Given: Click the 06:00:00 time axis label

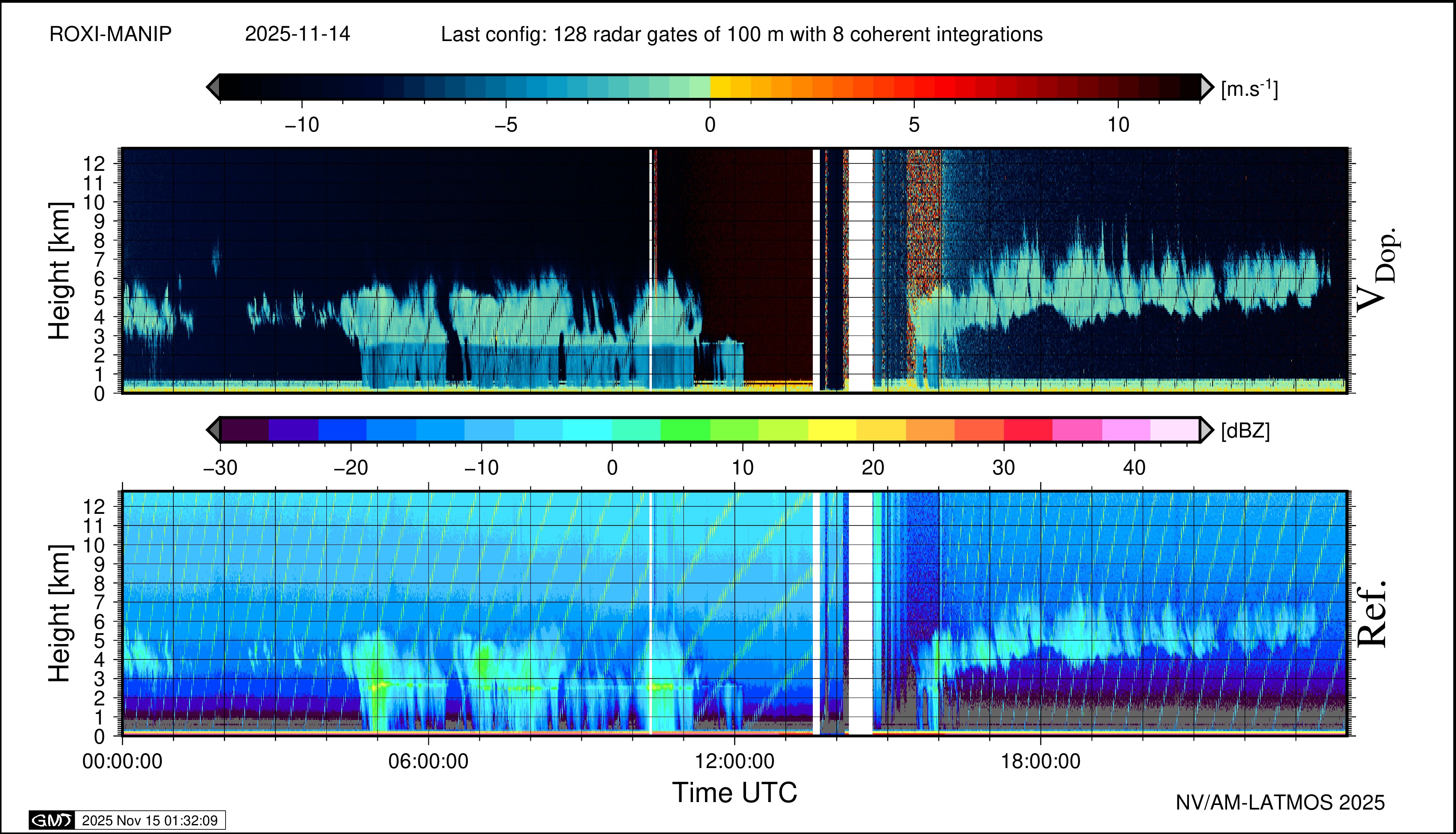Looking at the screenshot, I should pyautogui.click(x=428, y=761).
